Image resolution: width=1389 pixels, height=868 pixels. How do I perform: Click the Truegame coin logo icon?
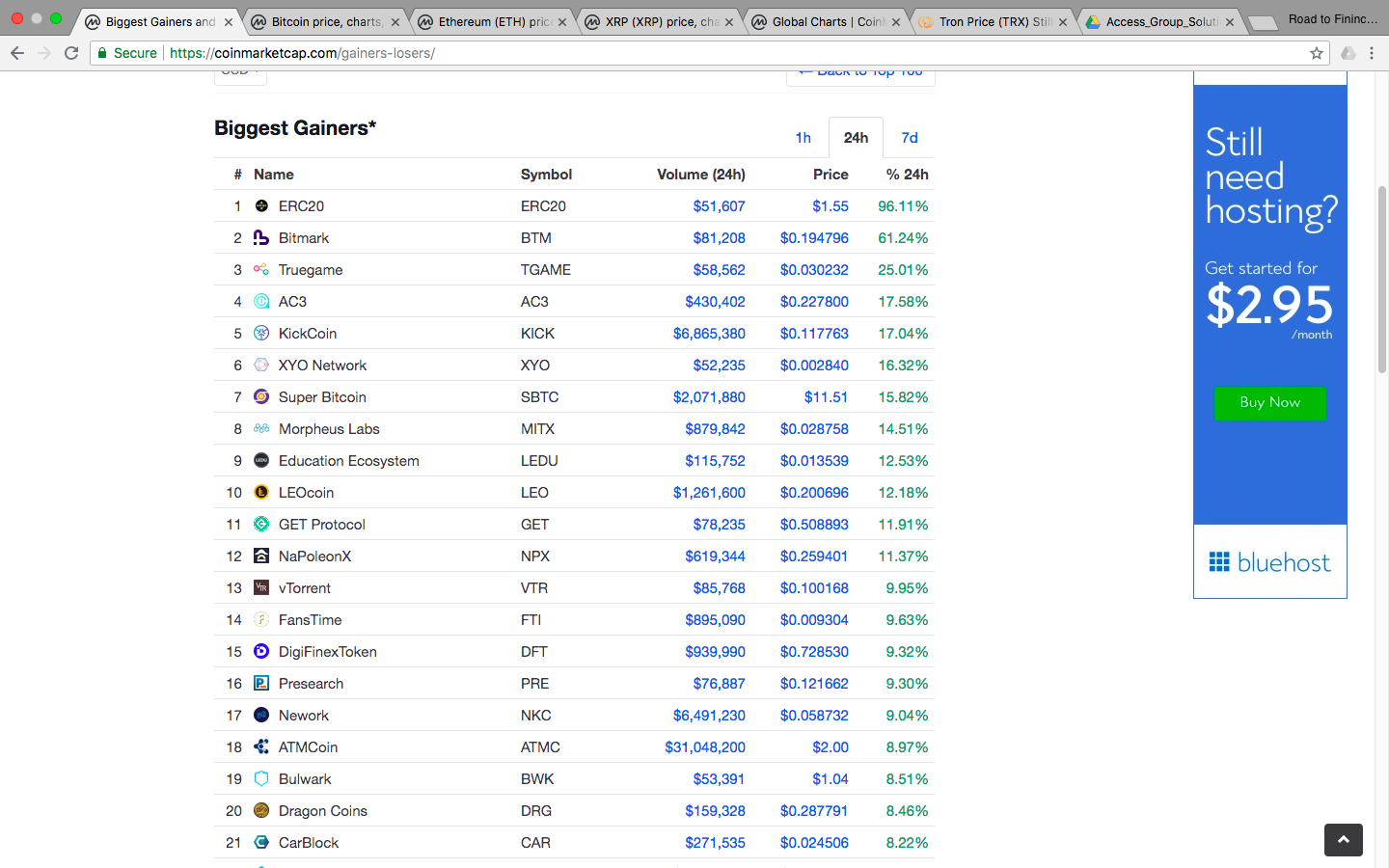261,269
